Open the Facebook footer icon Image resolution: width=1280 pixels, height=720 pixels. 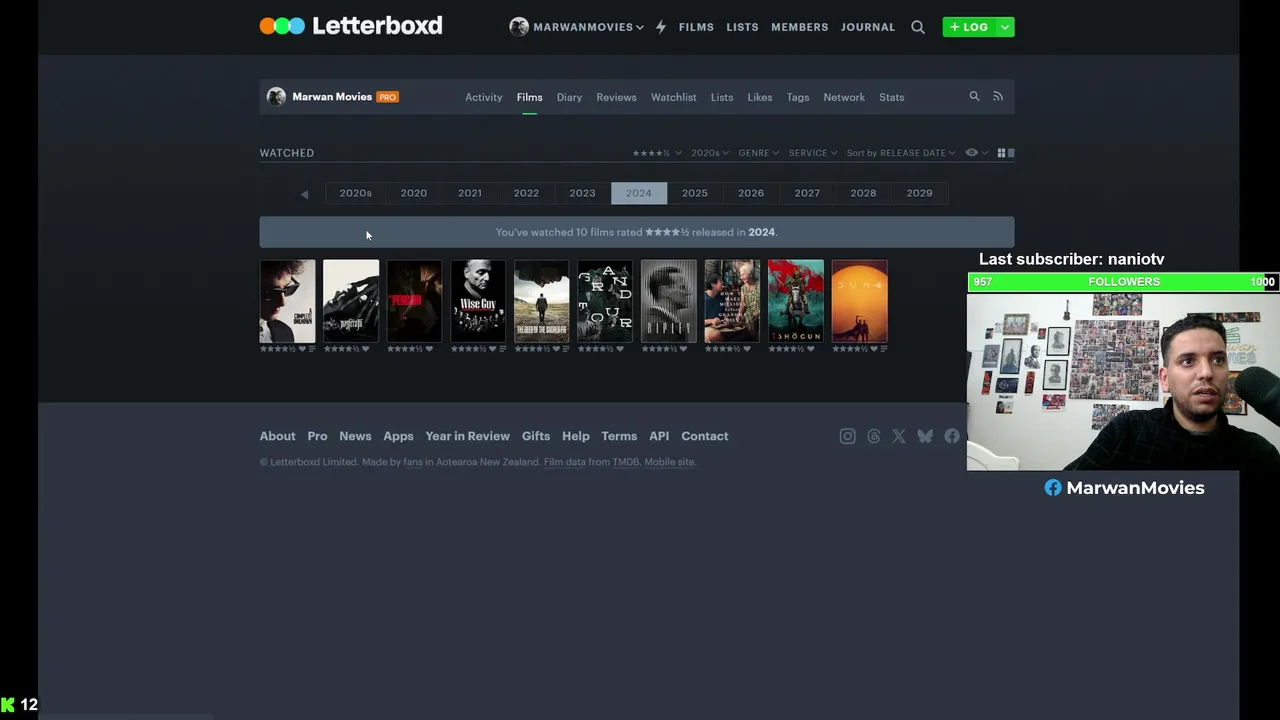[x=952, y=436]
